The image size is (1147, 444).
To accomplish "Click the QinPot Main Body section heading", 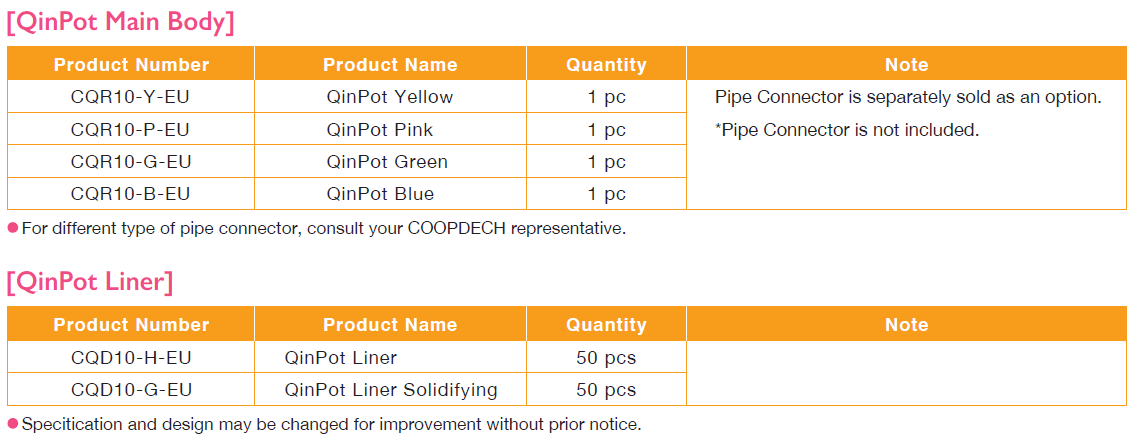I will click(120, 22).
